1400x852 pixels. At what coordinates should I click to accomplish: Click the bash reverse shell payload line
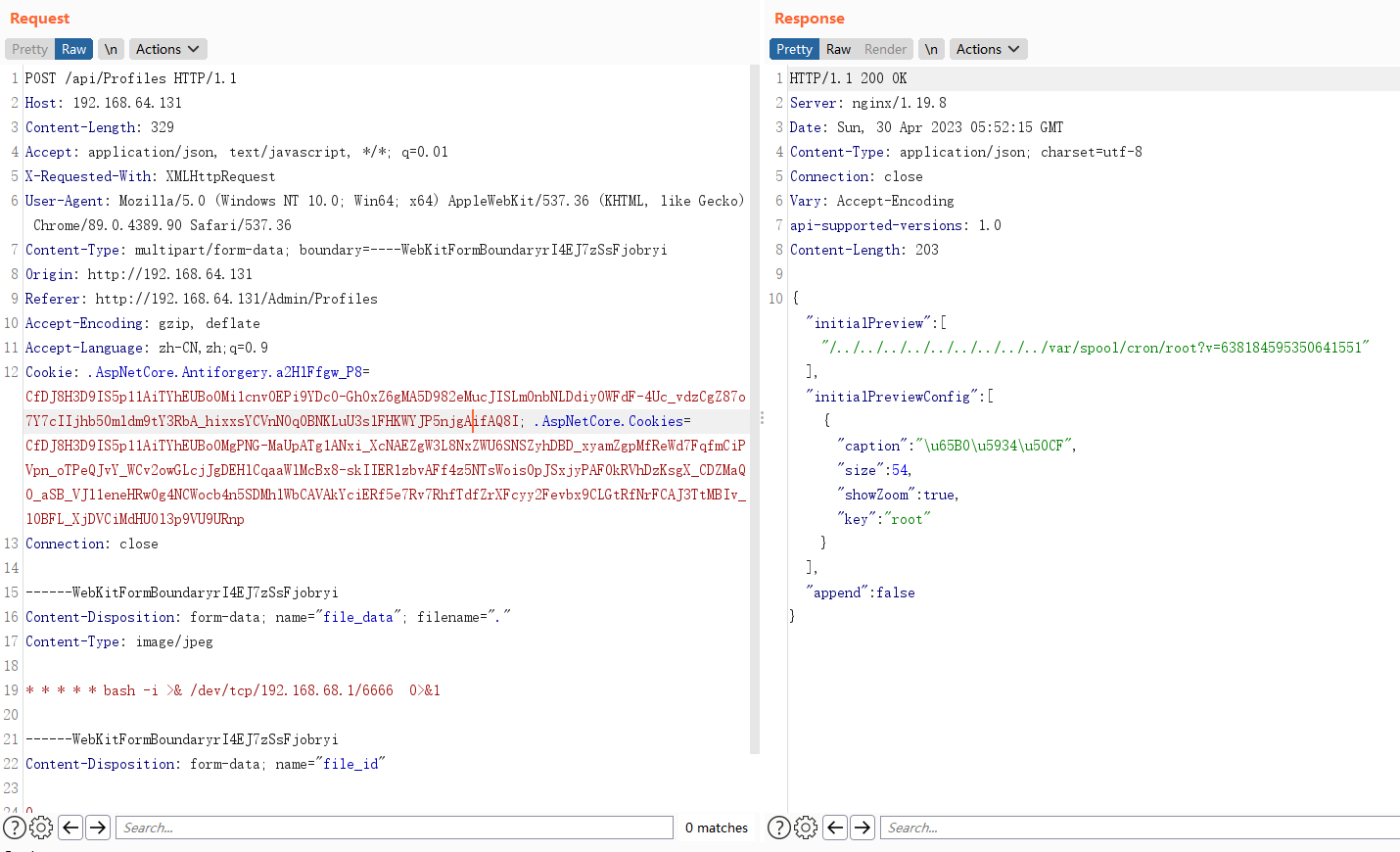233,690
